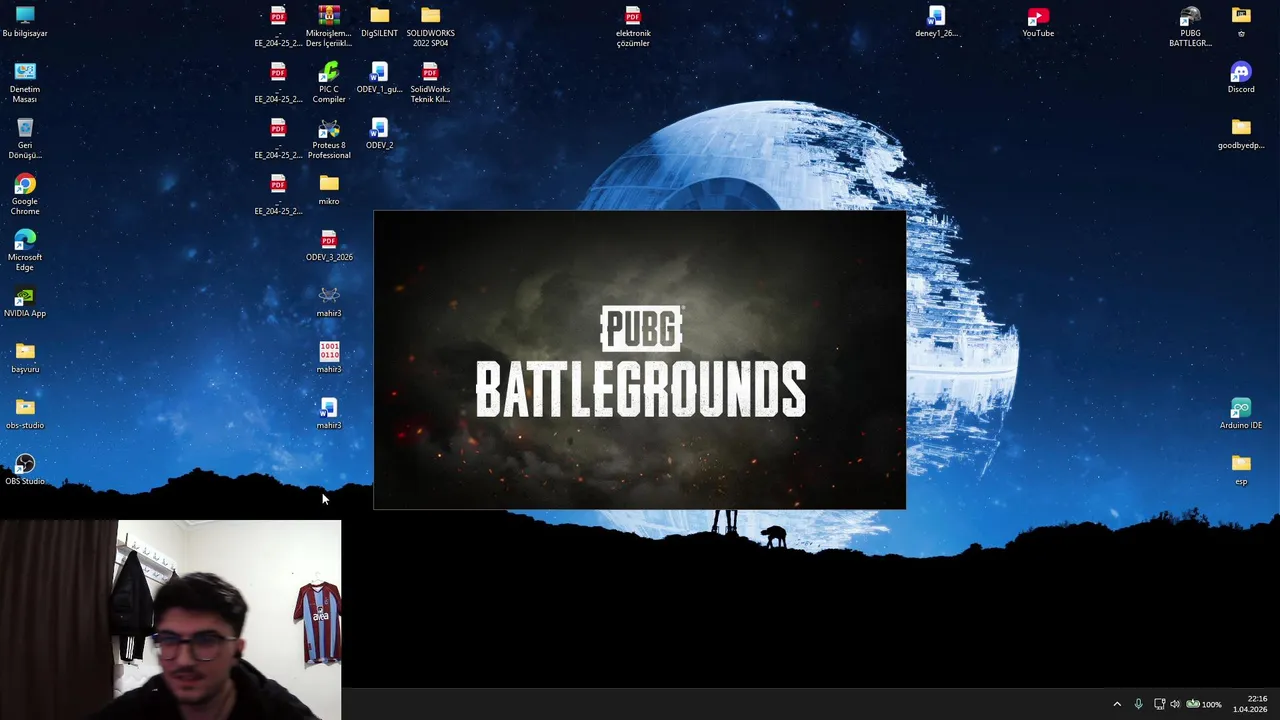
Task: Open the volume speaker tray icon
Action: 1175,704
